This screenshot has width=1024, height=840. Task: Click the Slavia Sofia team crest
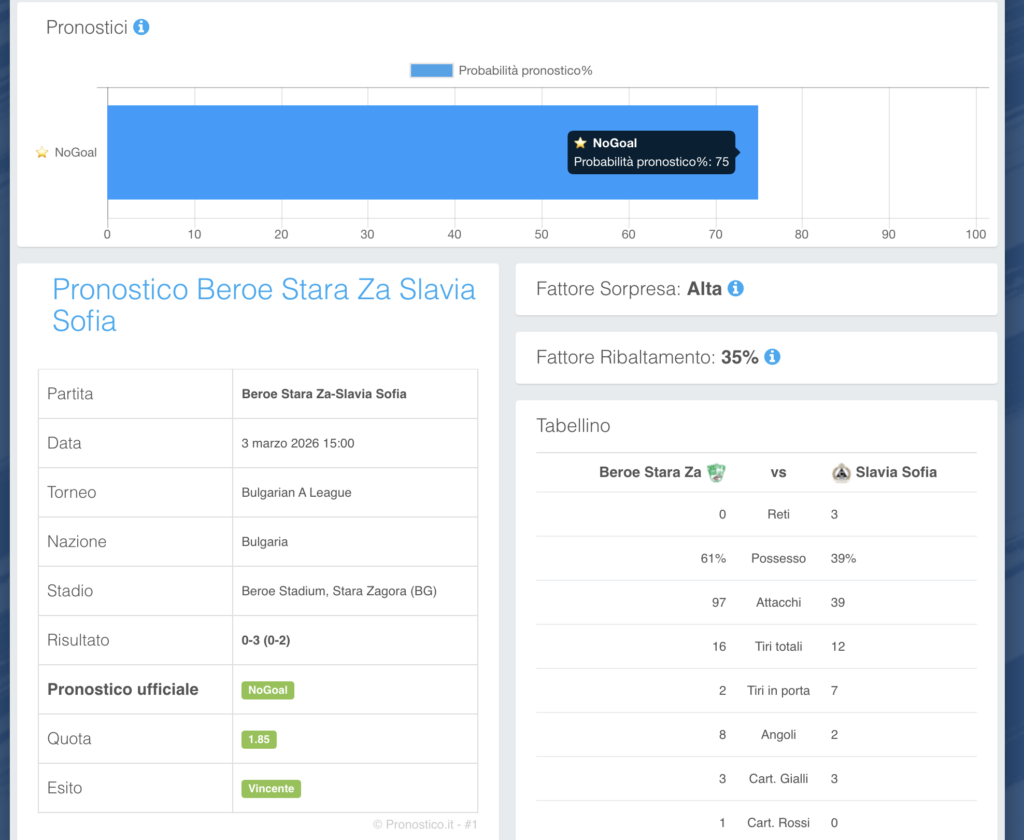coord(842,473)
